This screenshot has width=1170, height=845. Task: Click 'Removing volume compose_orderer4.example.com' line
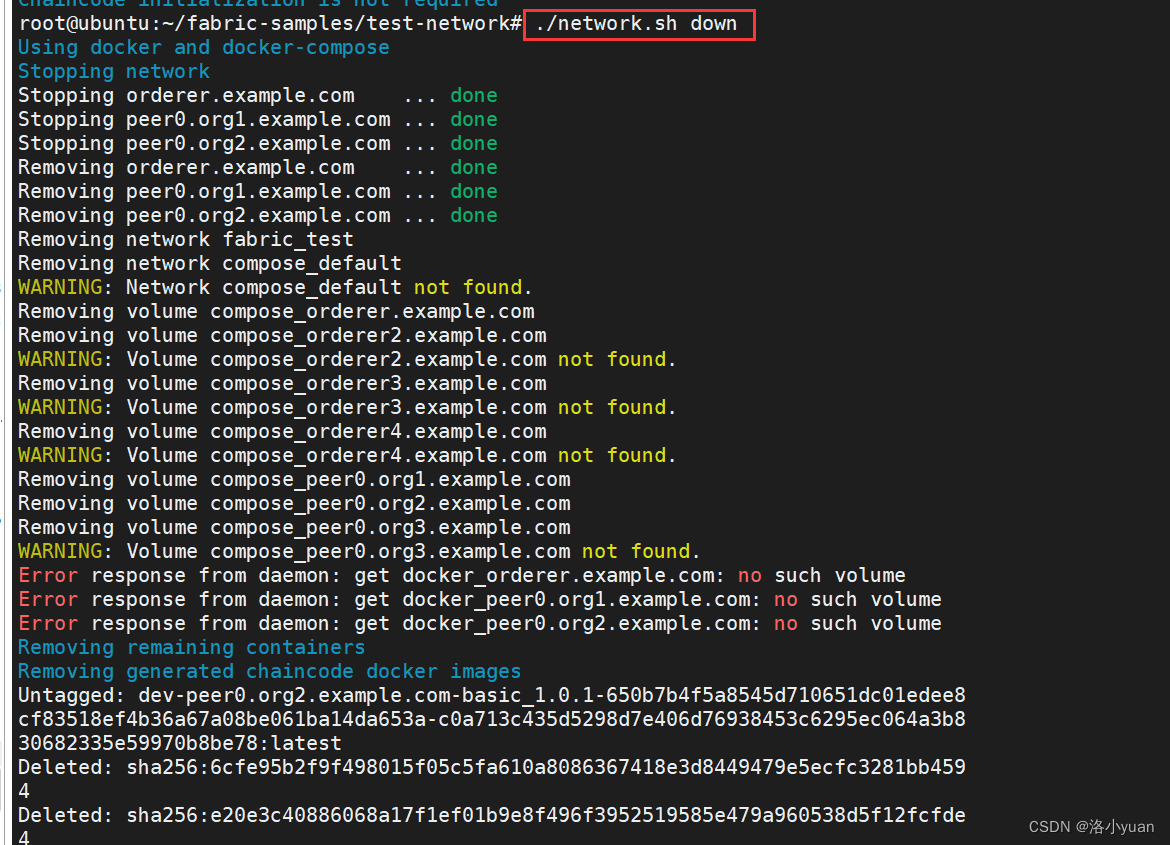click(x=282, y=431)
